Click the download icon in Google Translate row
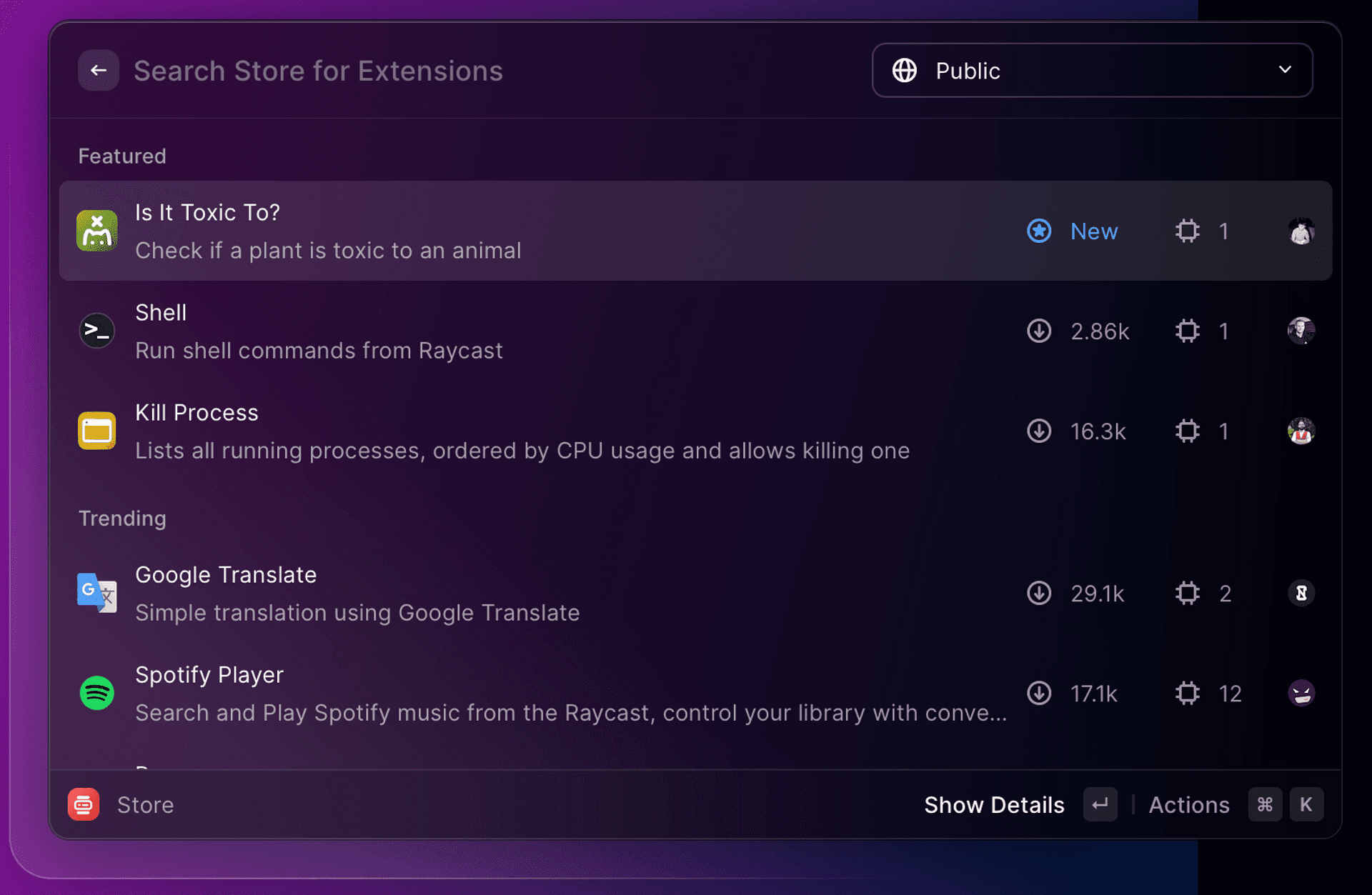The image size is (1372, 895). pyautogui.click(x=1039, y=593)
